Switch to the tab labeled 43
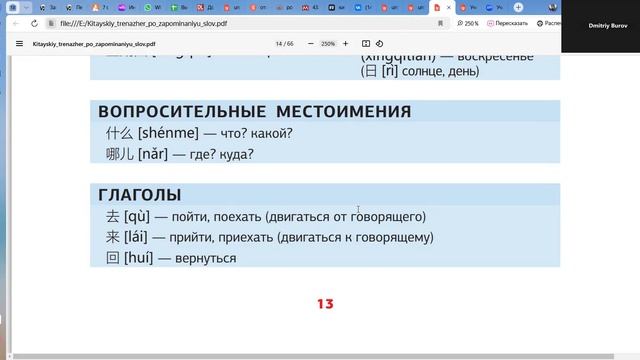The height and width of the screenshot is (360, 640). coord(310,7)
